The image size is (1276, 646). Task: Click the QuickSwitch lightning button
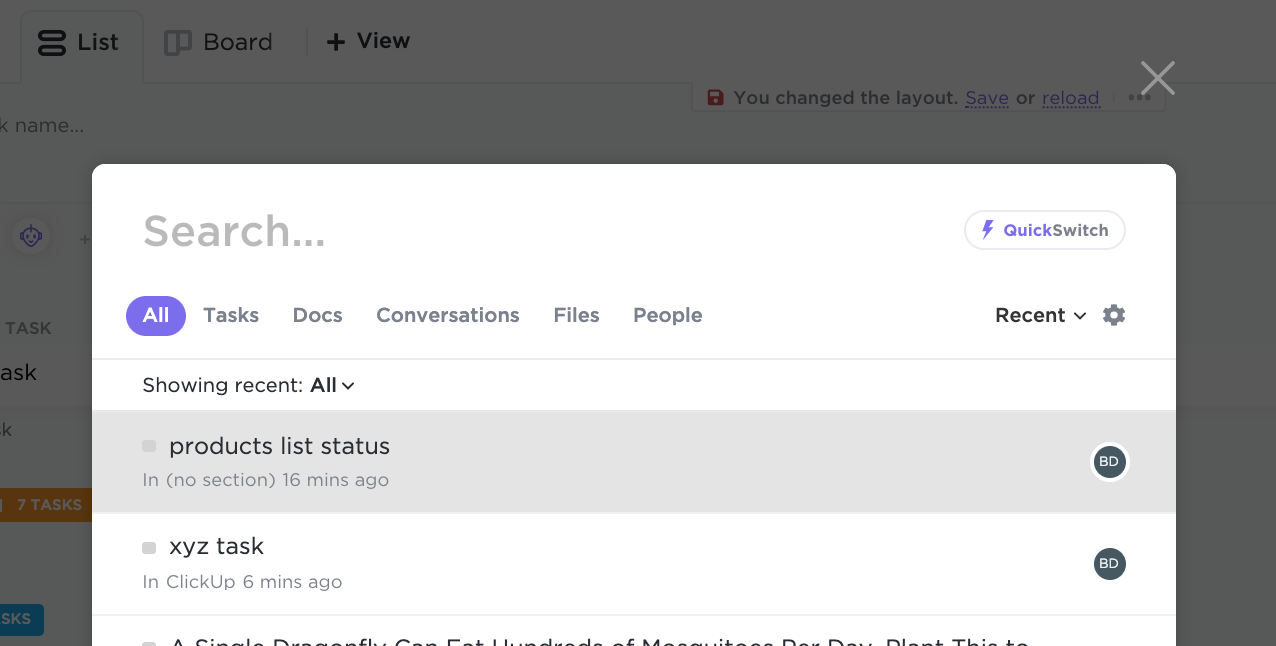[1045, 230]
